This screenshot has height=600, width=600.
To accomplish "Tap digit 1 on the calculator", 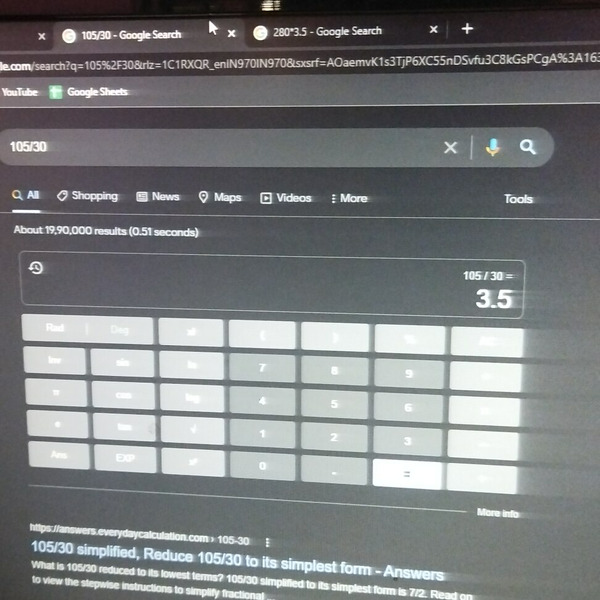I will [262, 434].
